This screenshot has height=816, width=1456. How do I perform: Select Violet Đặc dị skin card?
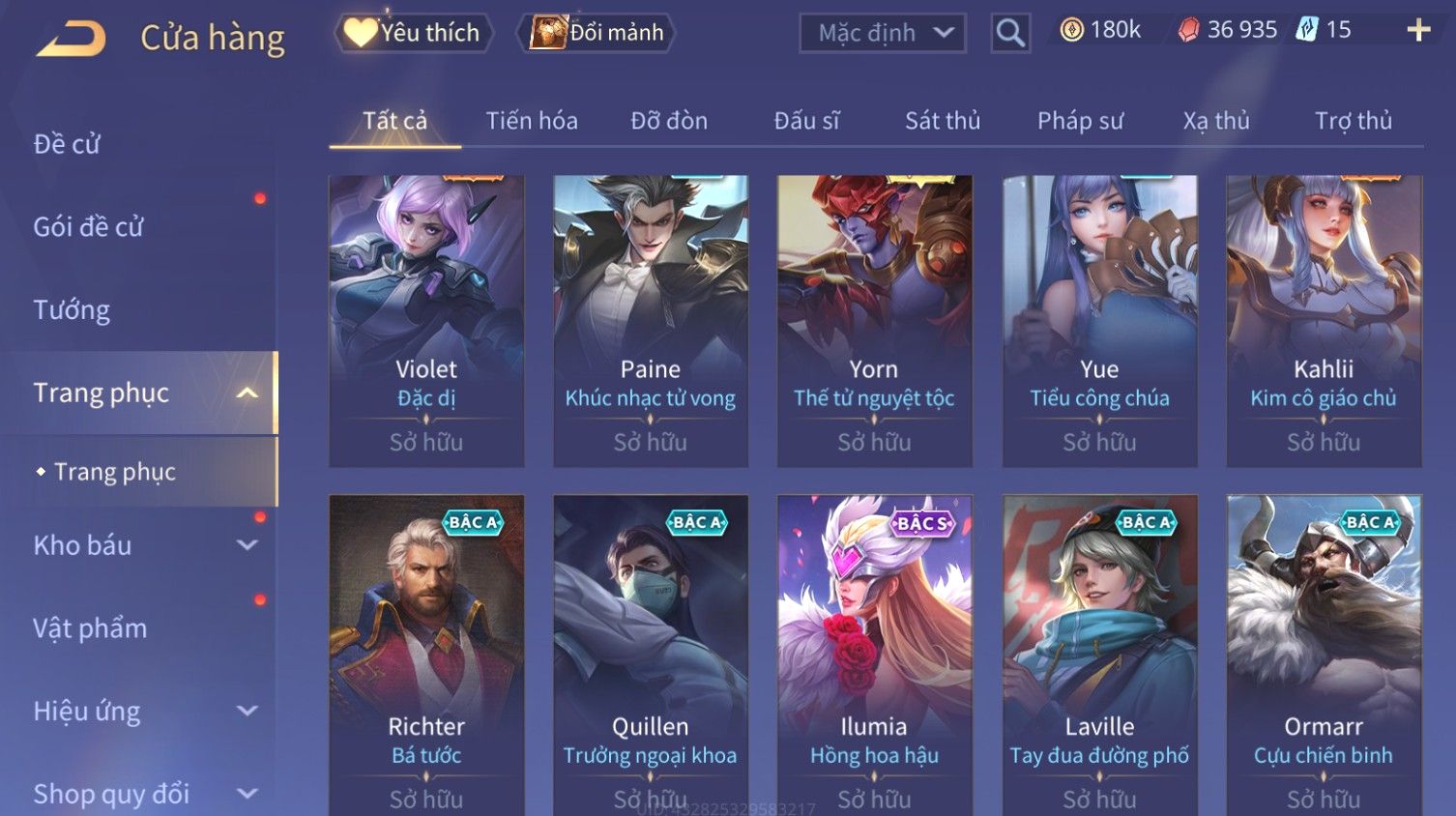pos(426,321)
